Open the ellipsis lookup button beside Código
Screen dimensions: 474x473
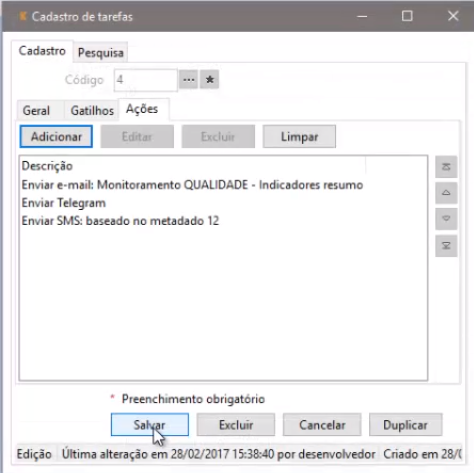pyautogui.click(x=188, y=80)
